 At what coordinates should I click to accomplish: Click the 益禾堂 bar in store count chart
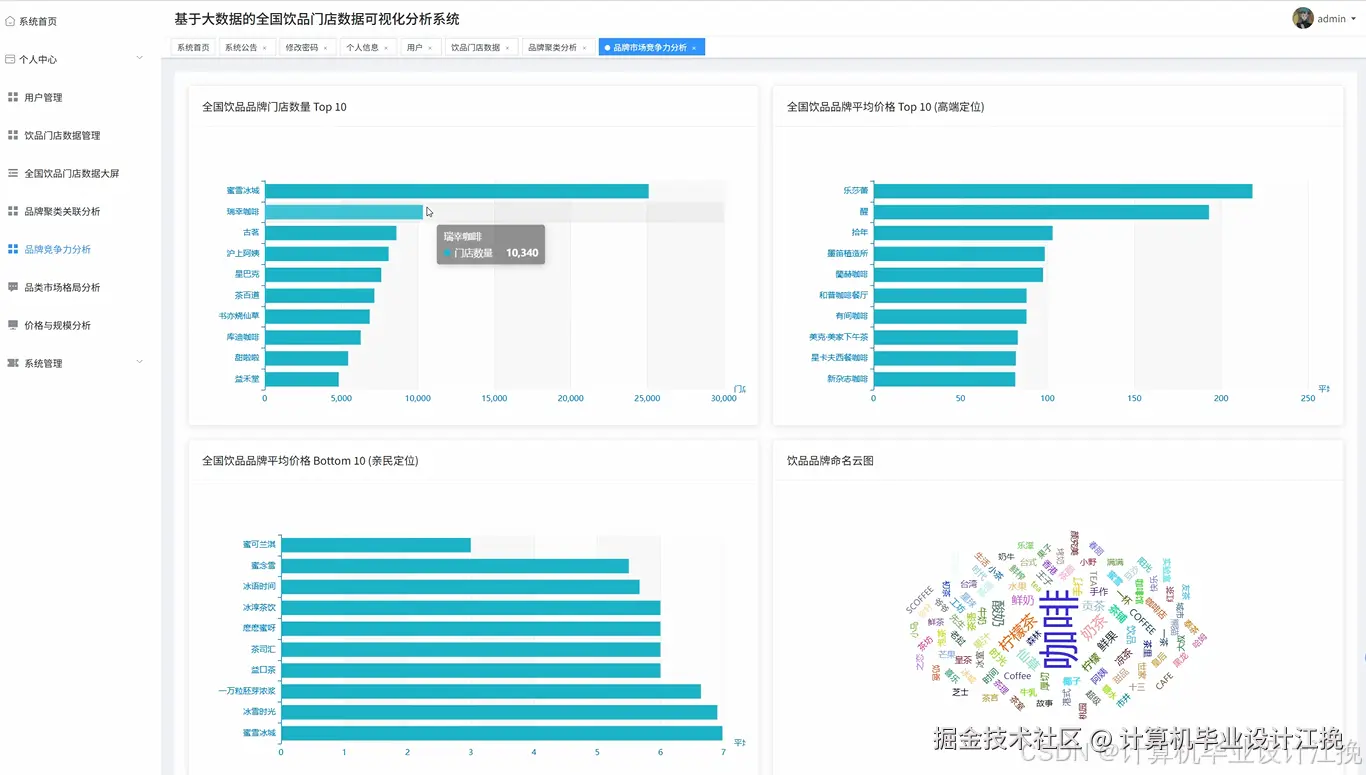(x=302, y=379)
